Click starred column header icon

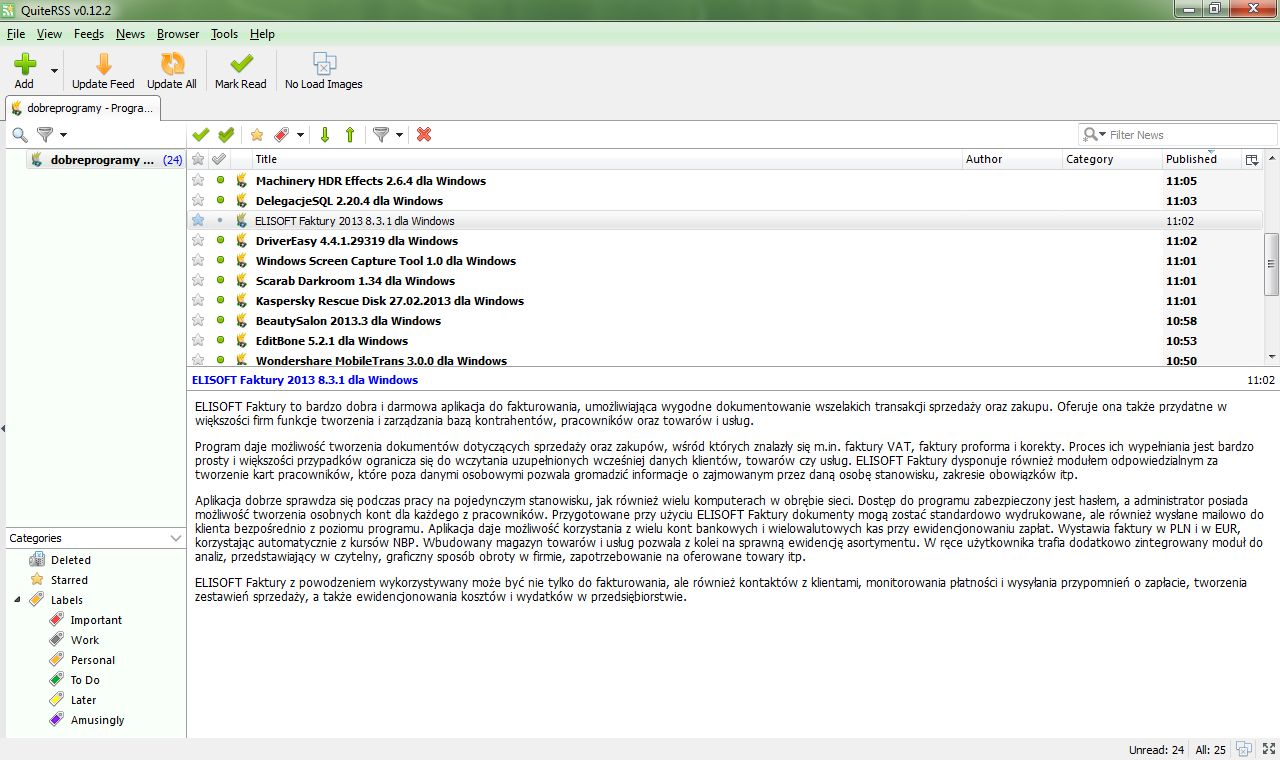pos(198,159)
